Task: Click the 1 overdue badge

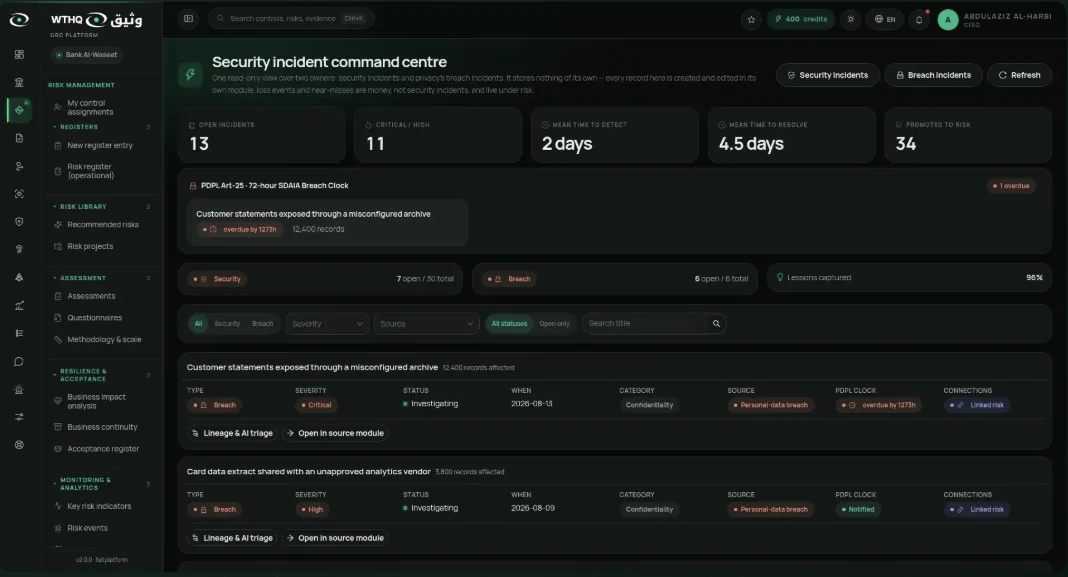Action: tap(1011, 186)
